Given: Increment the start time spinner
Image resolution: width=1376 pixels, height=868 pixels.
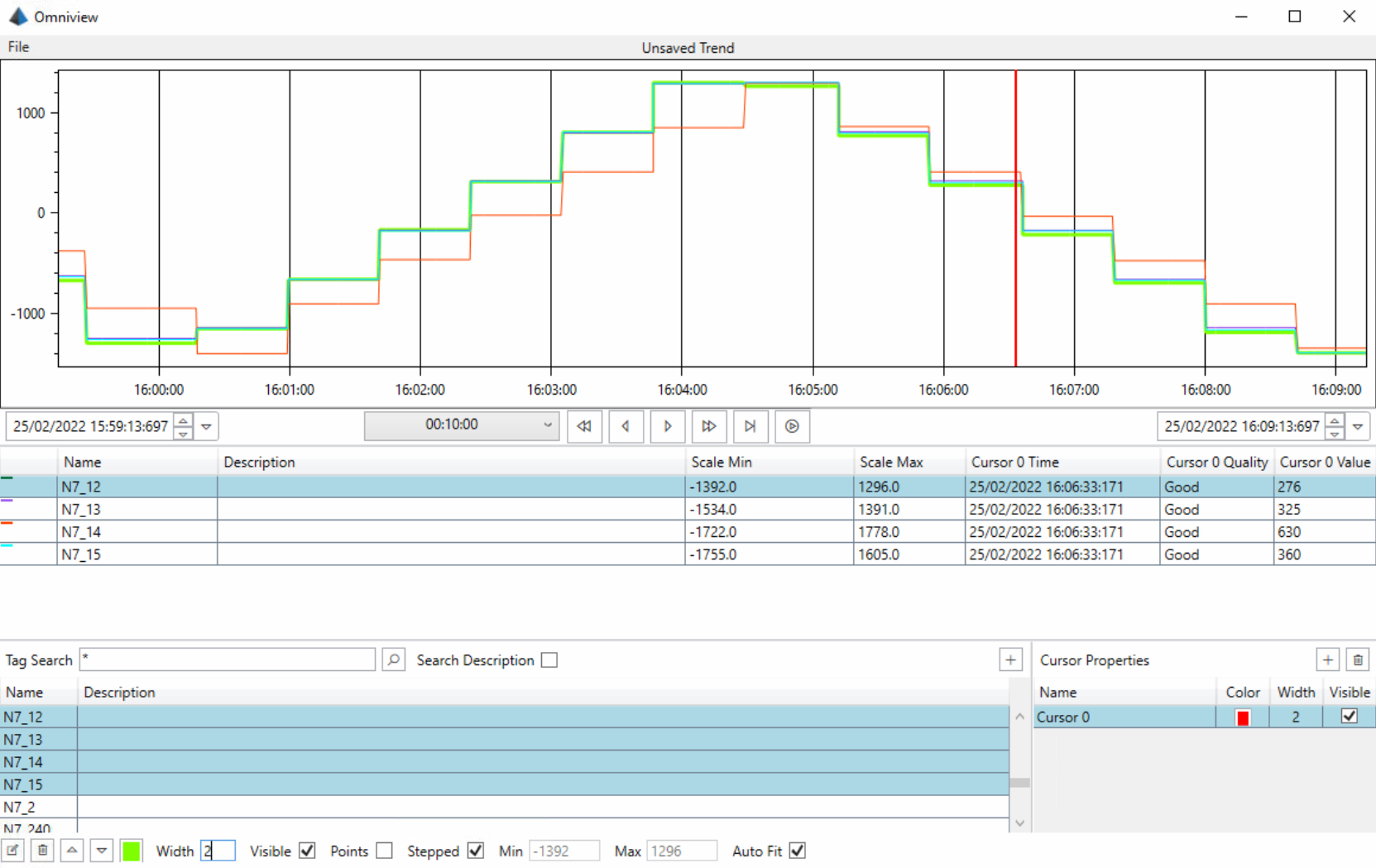Looking at the screenshot, I should tap(184, 420).
